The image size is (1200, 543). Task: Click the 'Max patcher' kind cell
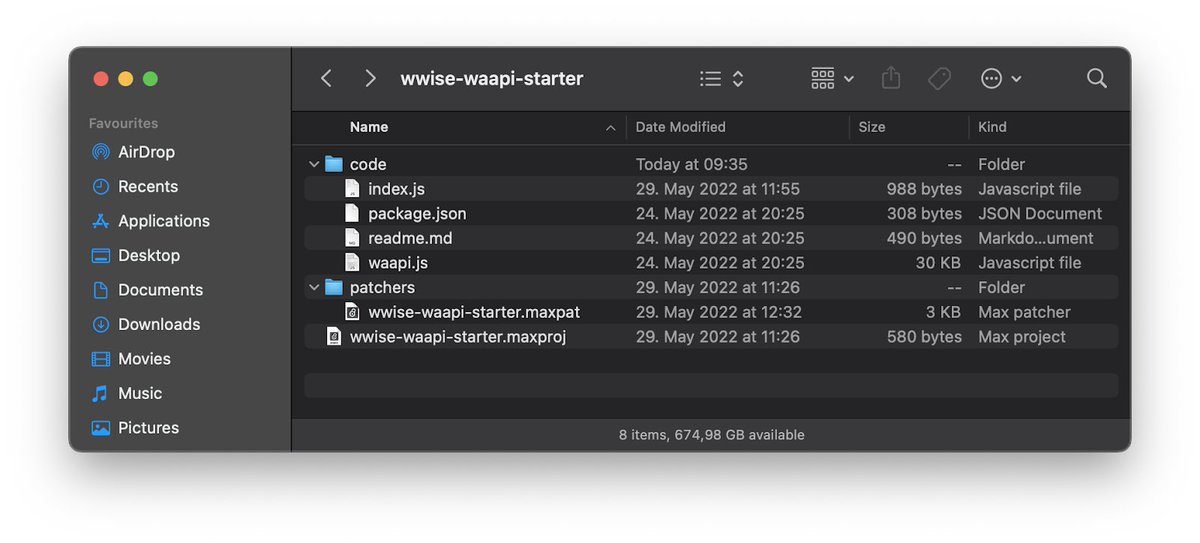point(1024,312)
